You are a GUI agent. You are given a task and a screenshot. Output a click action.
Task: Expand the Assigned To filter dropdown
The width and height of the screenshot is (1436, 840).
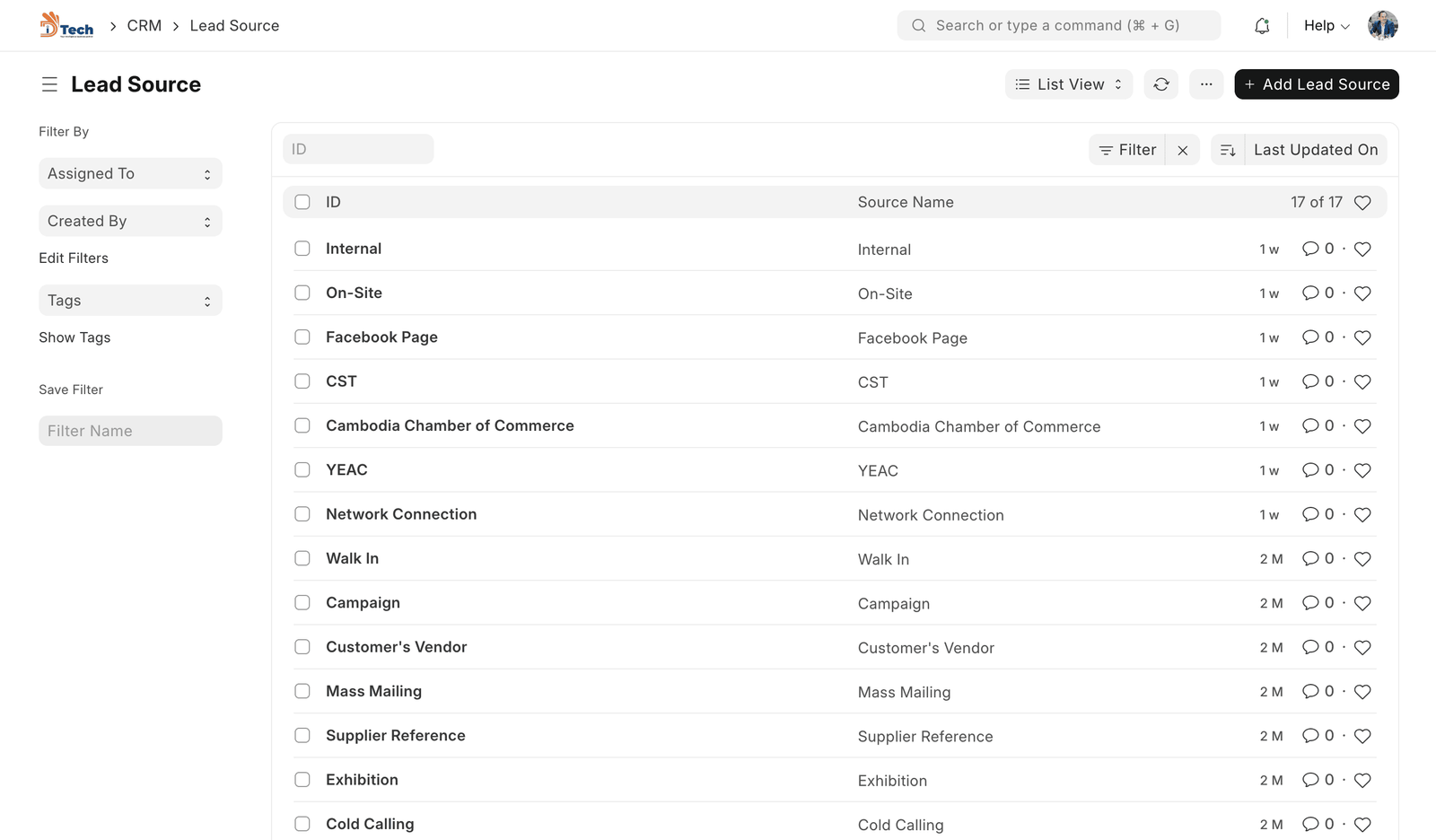coord(130,174)
